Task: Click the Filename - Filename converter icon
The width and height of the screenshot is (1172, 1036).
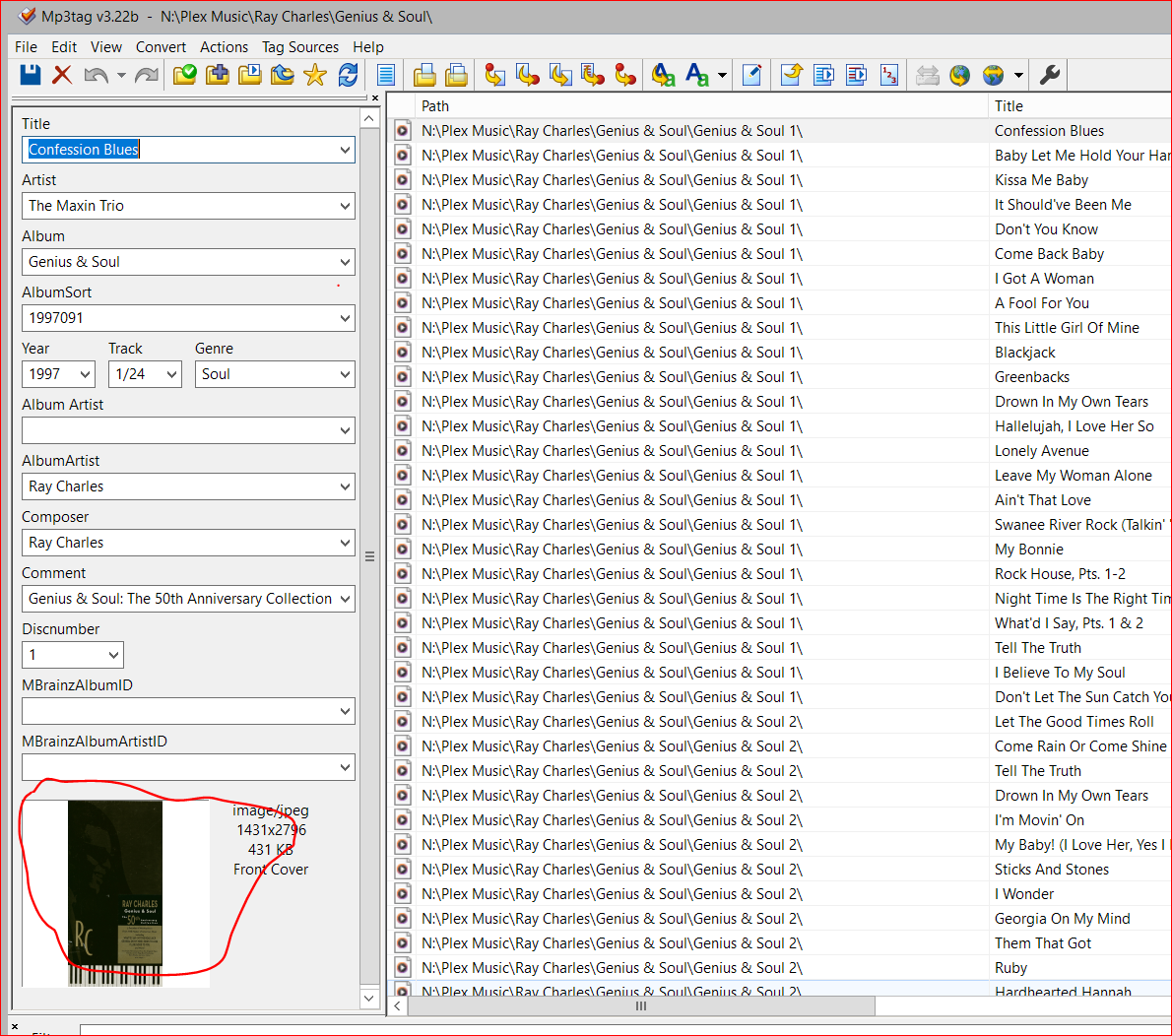Action: coord(560,75)
